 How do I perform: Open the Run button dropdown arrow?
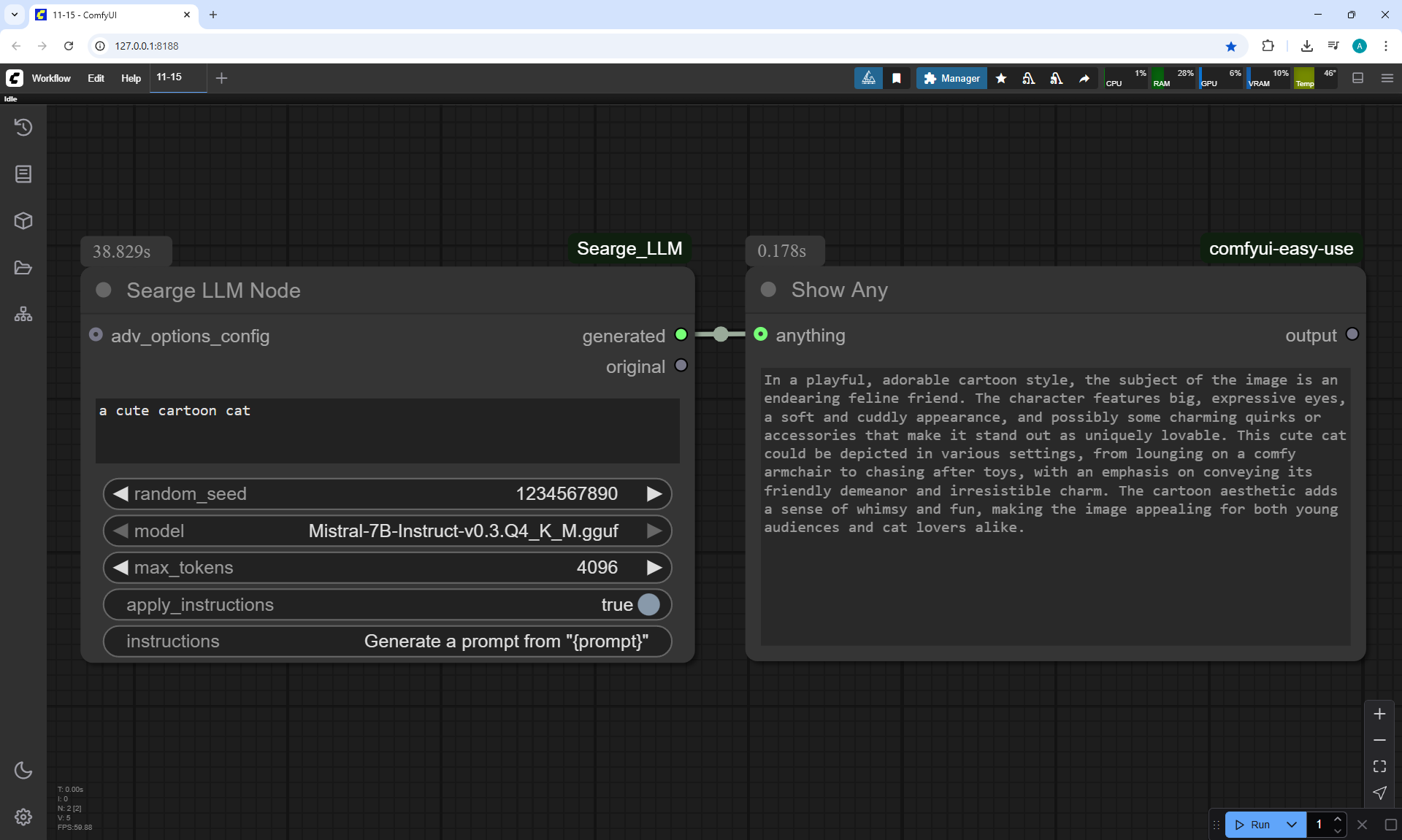coord(1291,825)
